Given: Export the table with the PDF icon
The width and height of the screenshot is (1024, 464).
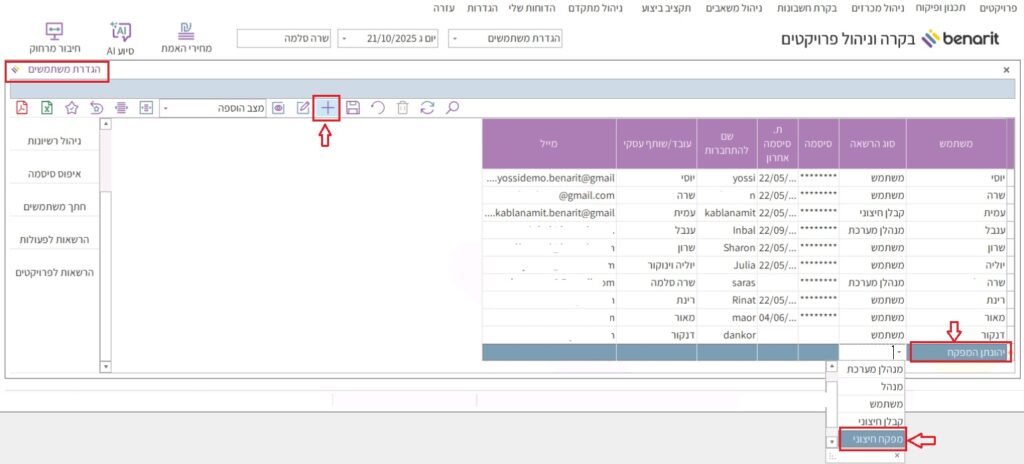Looking at the screenshot, I should pyautogui.click(x=22, y=108).
